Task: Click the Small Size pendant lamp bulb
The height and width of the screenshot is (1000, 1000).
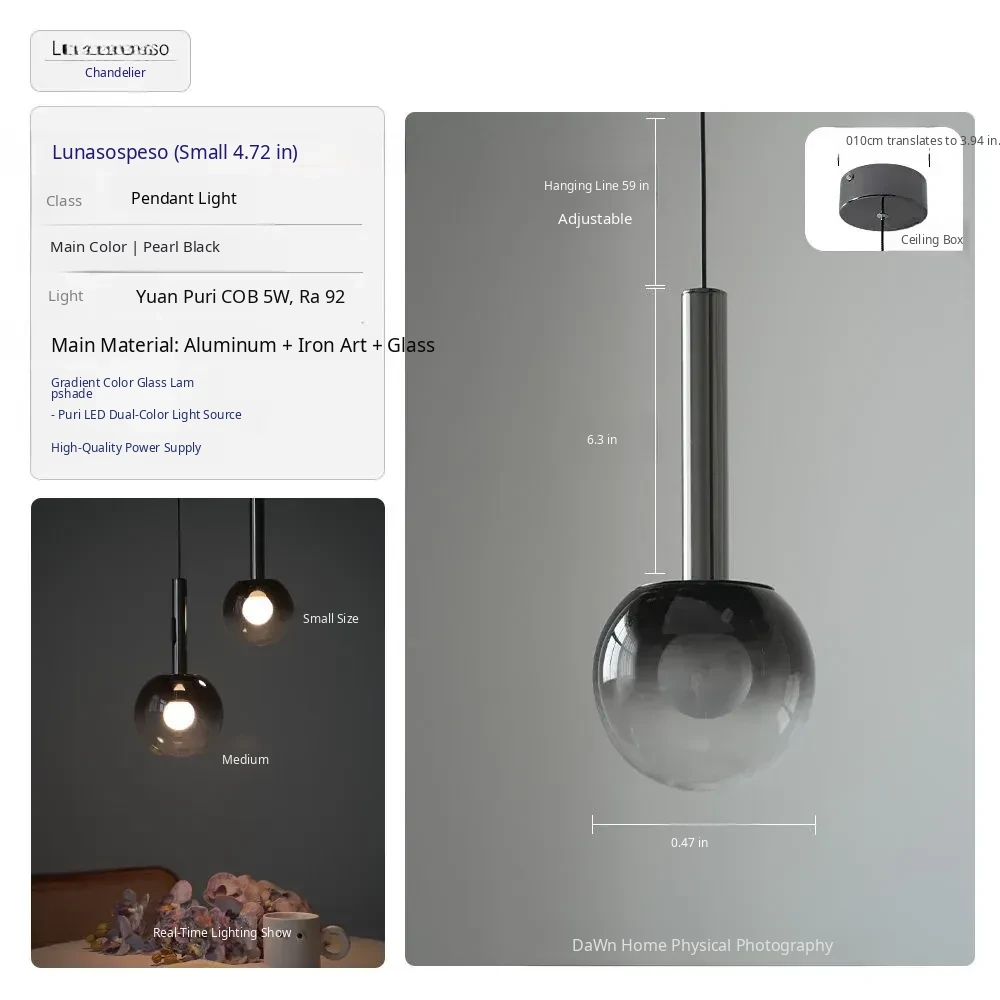Action: click(258, 608)
